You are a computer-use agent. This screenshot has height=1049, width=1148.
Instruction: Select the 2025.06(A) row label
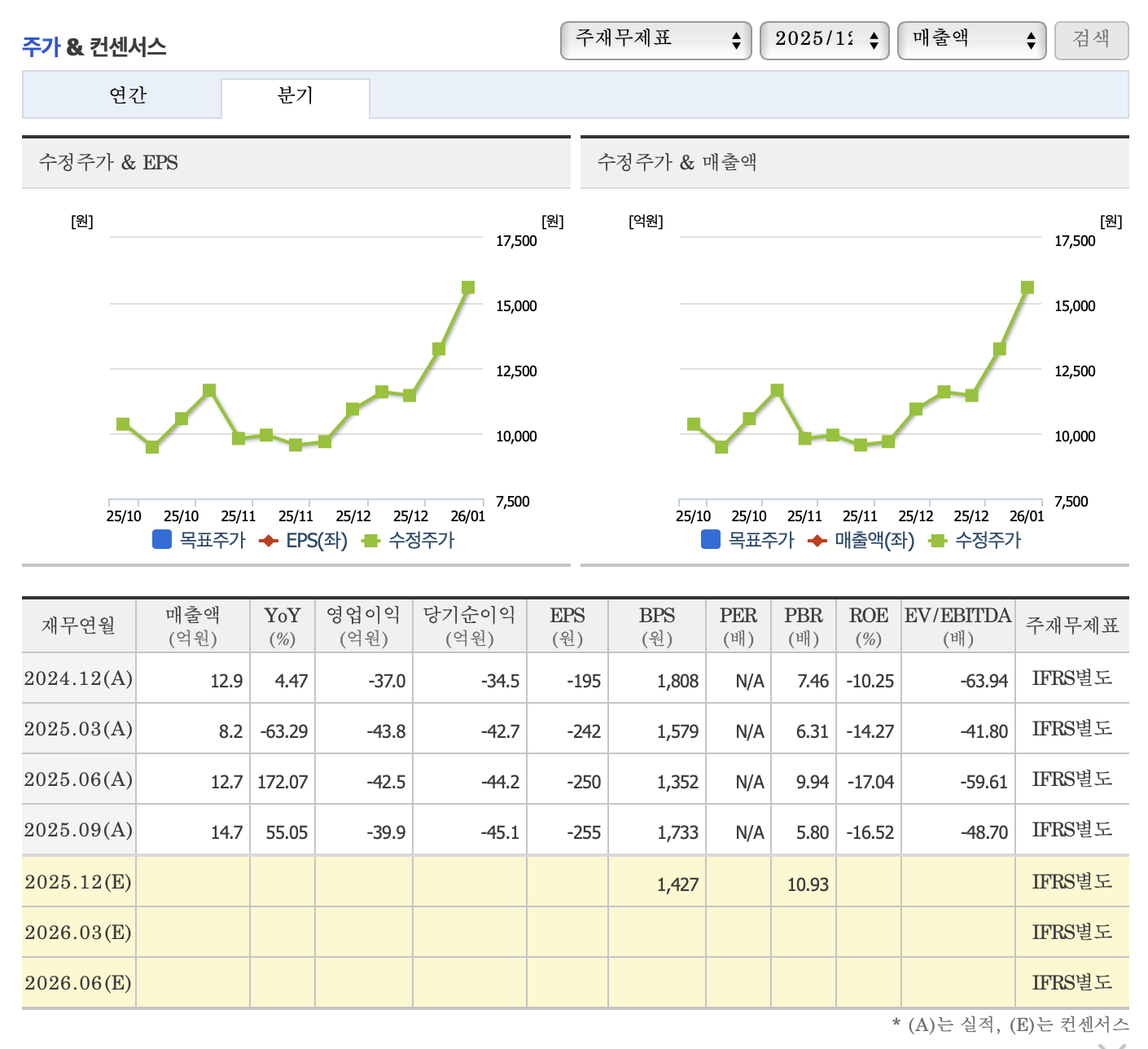pos(79,779)
